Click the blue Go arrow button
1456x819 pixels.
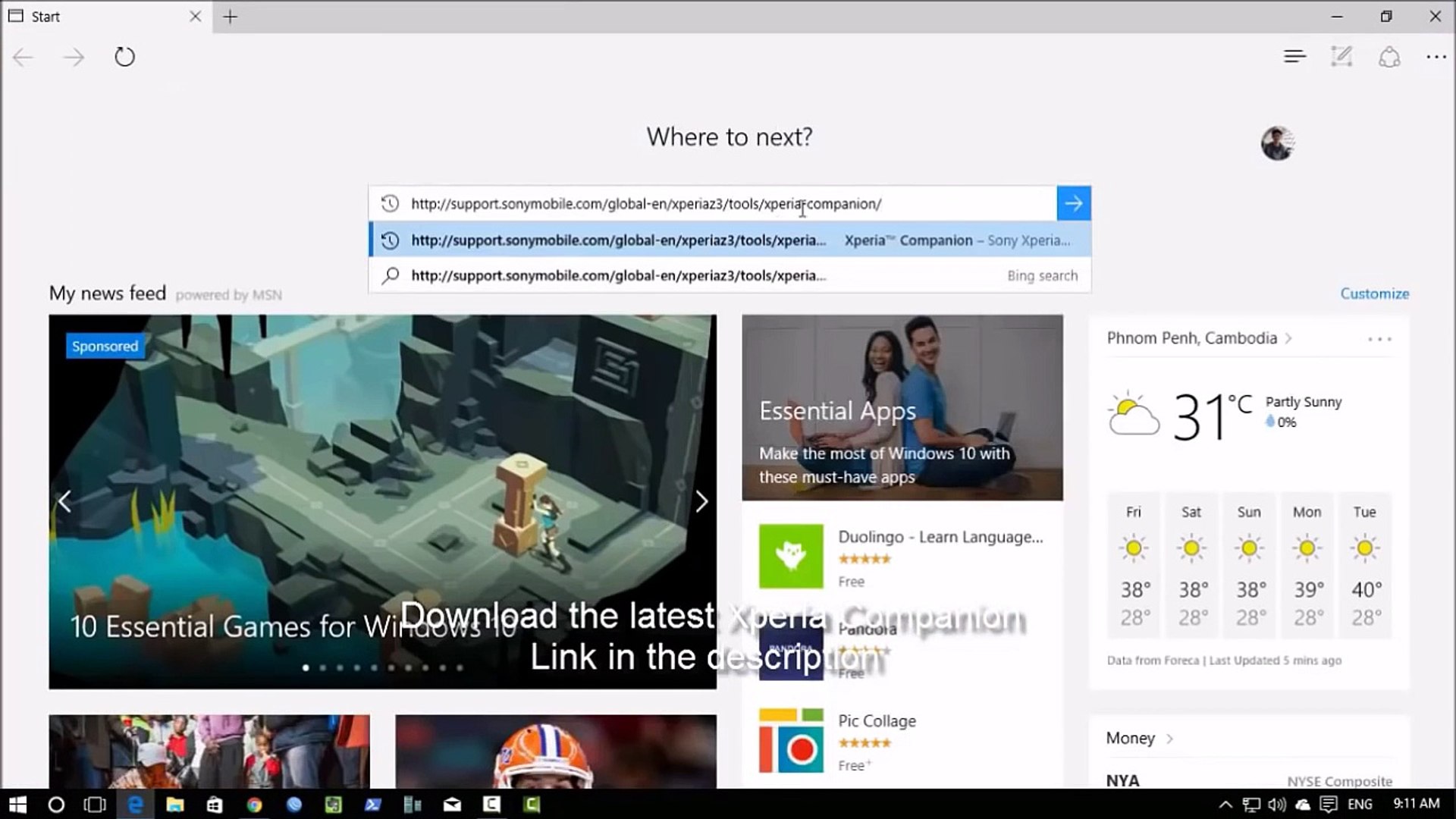click(x=1073, y=203)
